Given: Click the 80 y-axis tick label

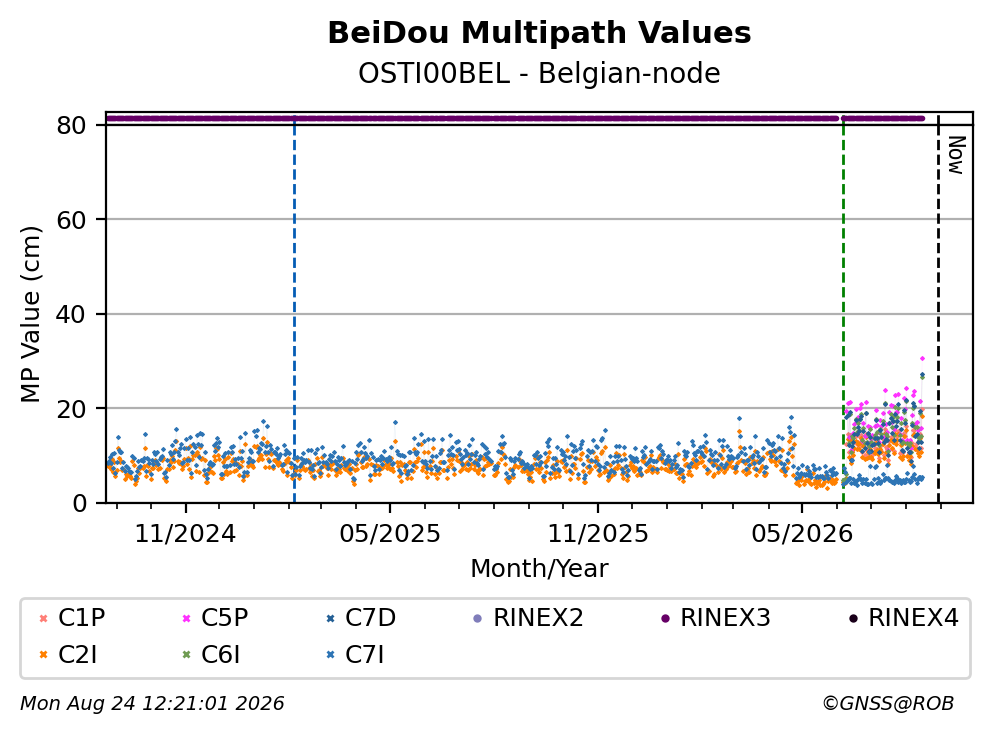Looking at the screenshot, I should point(72,125).
